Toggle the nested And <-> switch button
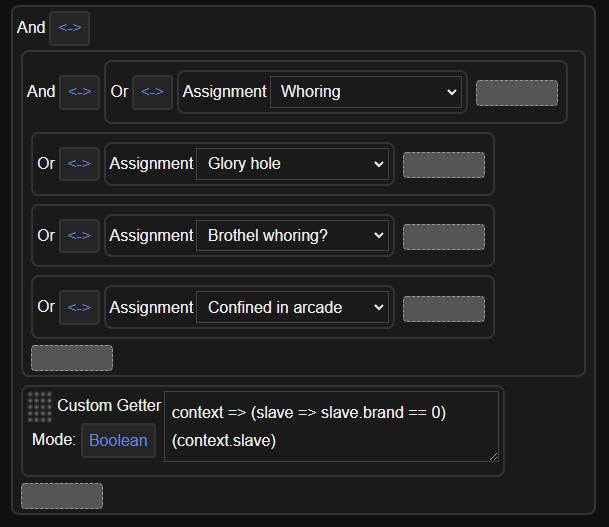The height and width of the screenshot is (527, 609). tap(79, 92)
